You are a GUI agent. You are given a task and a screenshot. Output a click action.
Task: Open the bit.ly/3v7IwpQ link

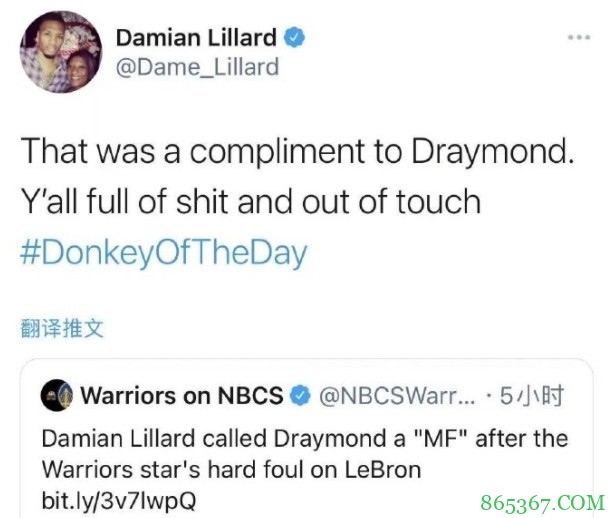(x=119, y=500)
